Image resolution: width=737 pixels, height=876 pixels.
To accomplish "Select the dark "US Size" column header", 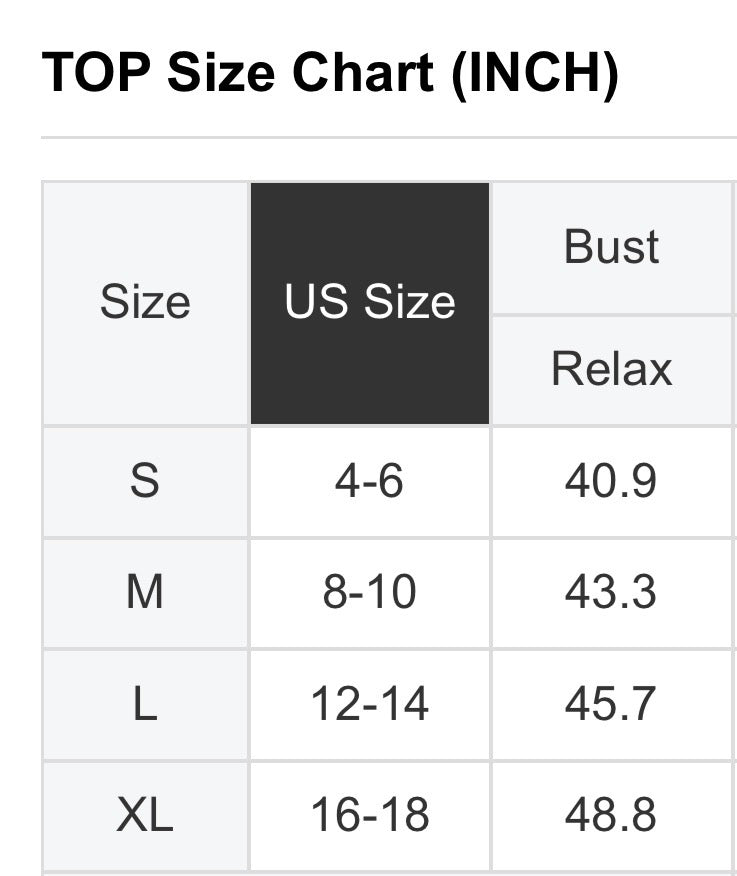I will click(370, 302).
